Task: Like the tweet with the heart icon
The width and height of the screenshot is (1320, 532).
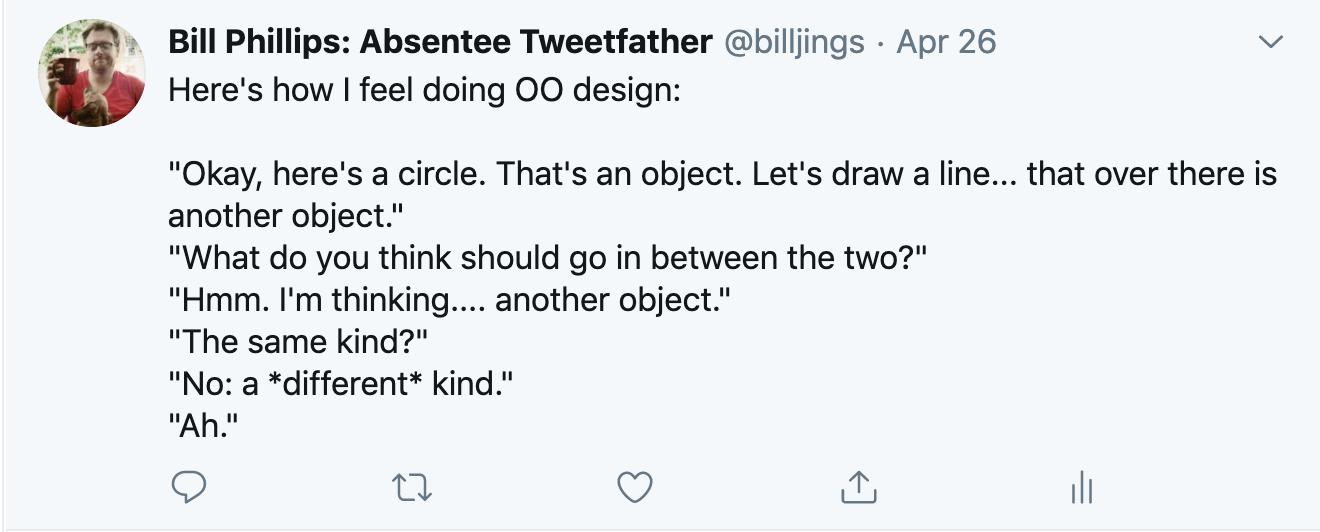Action: [x=634, y=487]
